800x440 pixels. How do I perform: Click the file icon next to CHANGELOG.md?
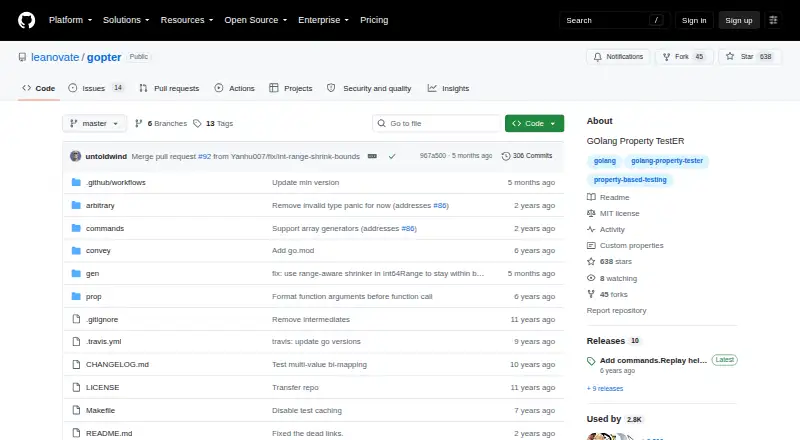click(76, 364)
